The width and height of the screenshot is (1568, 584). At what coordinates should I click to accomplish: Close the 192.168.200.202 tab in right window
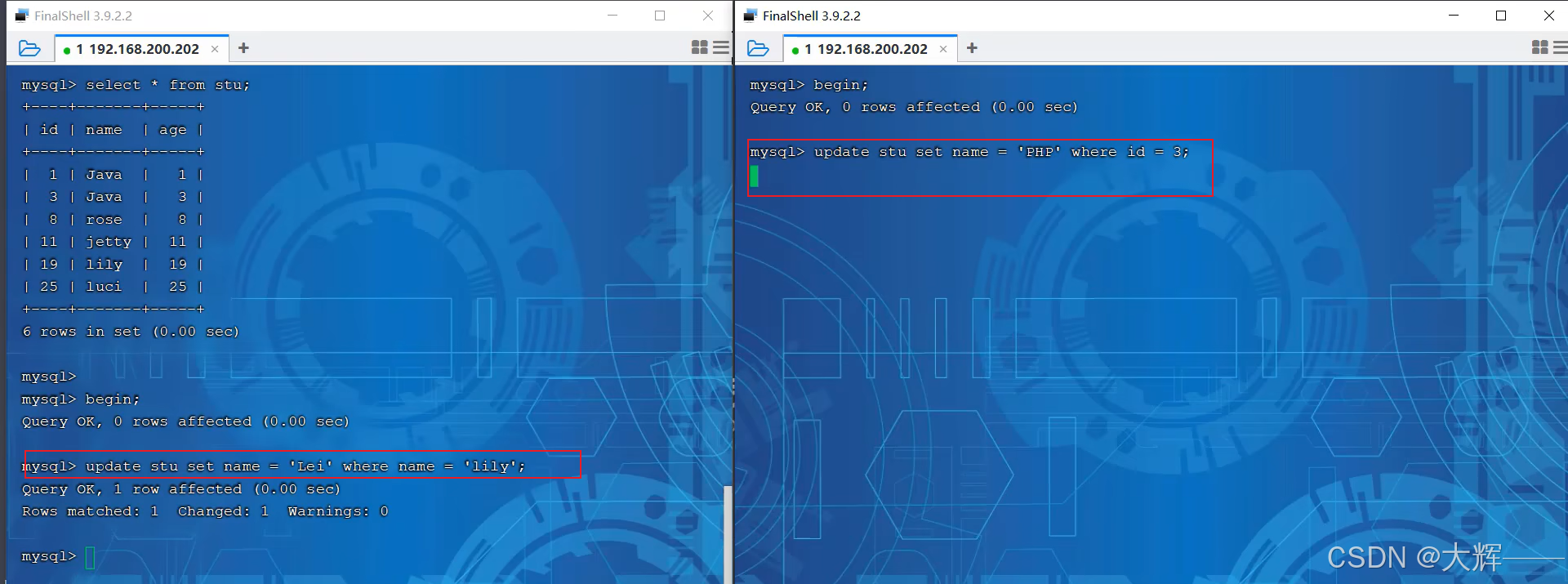point(943,49)
